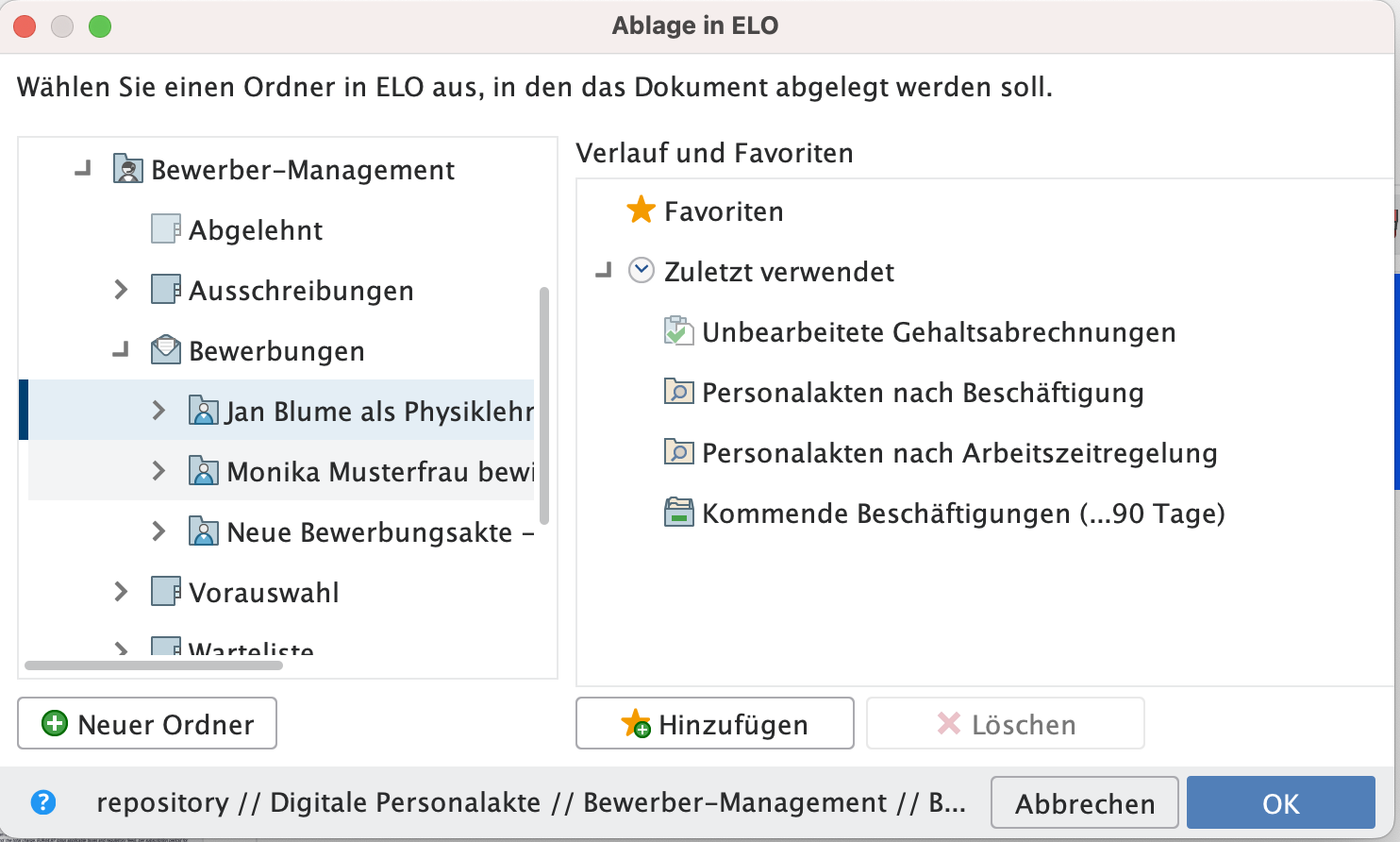Expand Monika Musterfrau's application folder
This screenshot has width=1400, height=842.
[158, 470]
